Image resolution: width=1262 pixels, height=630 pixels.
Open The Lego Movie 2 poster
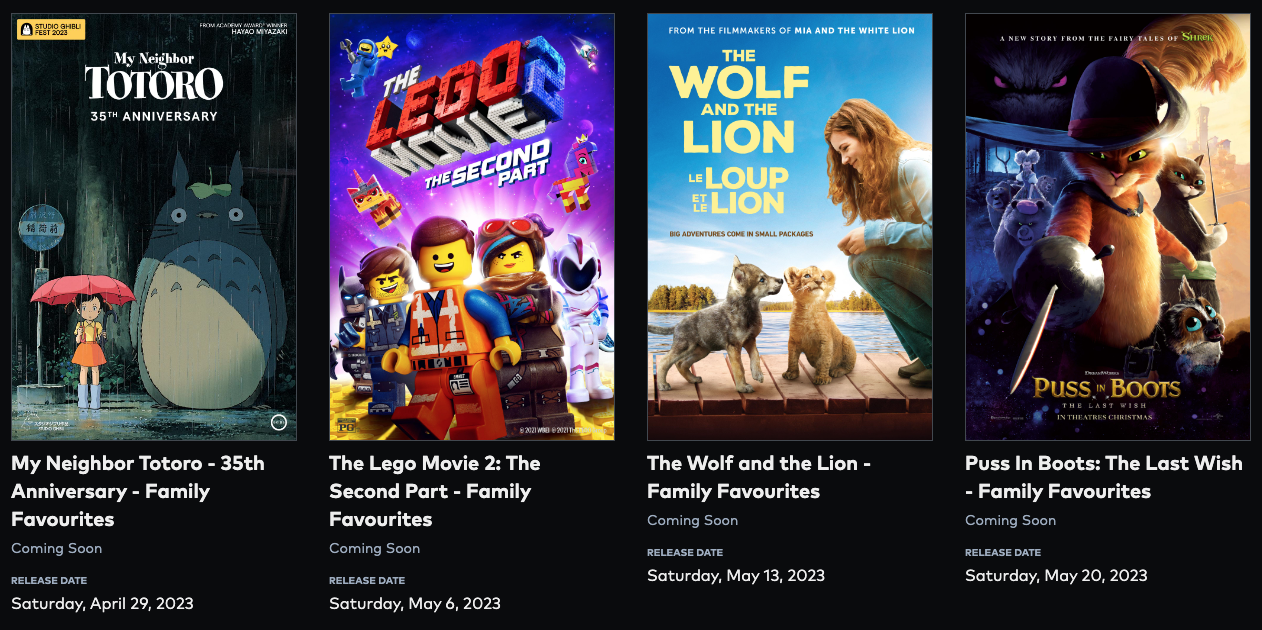[x=472, y=227]
